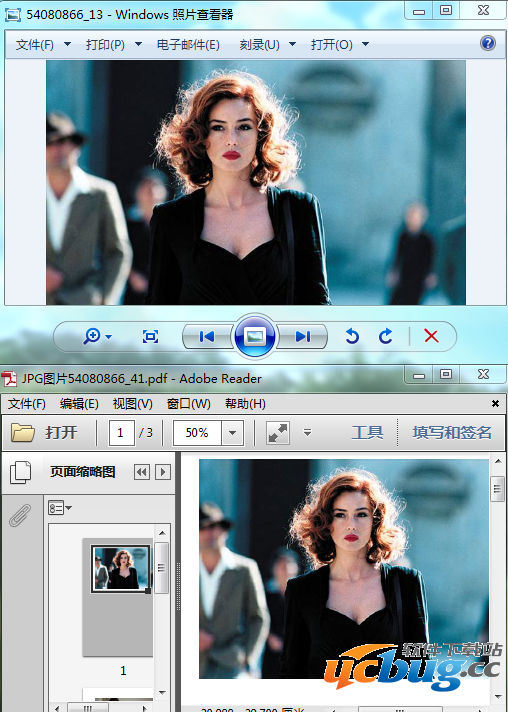Click 电子邮件(E) in Photo Viewer toolbar
Viewport: 508px width, 712px height.
click(x=188, y=44)
